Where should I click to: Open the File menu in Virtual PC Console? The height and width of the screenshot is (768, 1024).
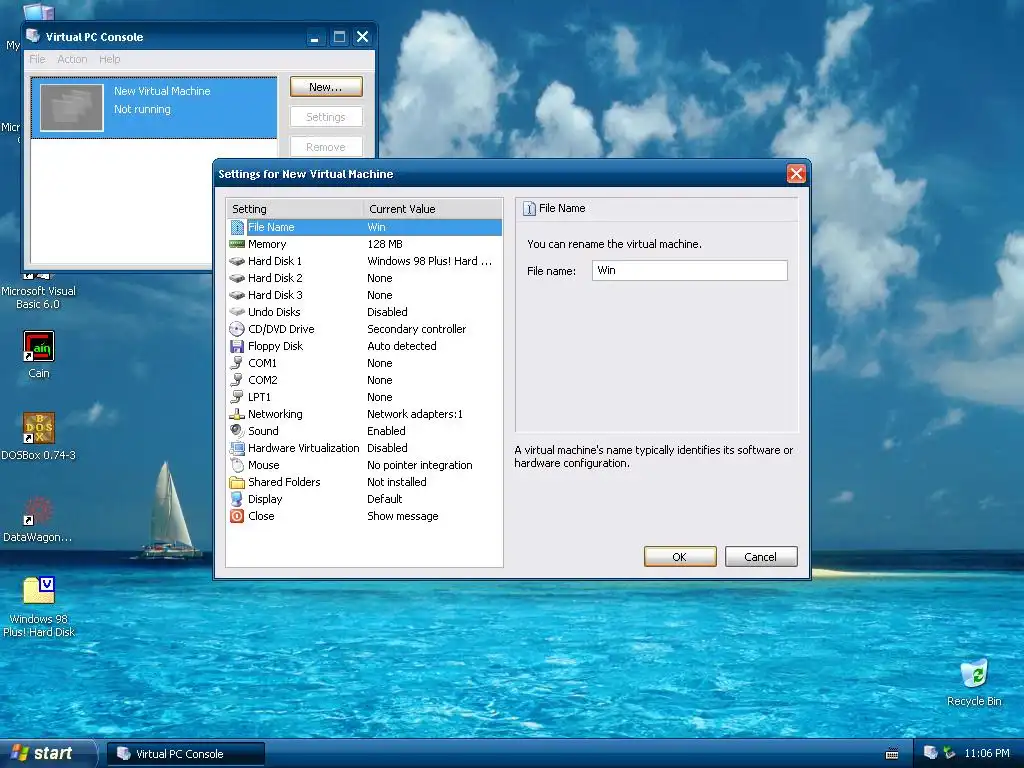pos(37,59)
